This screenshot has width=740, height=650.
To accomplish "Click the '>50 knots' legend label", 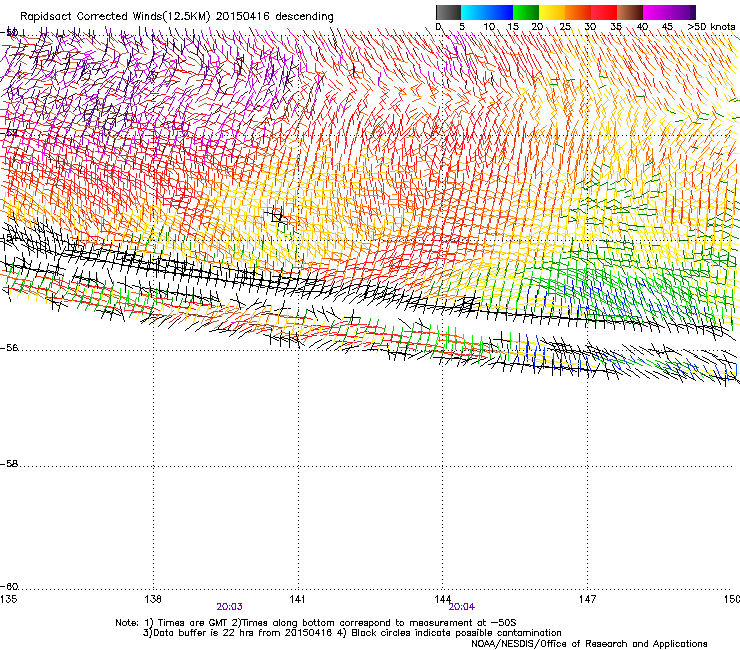I will pos(711,27).
